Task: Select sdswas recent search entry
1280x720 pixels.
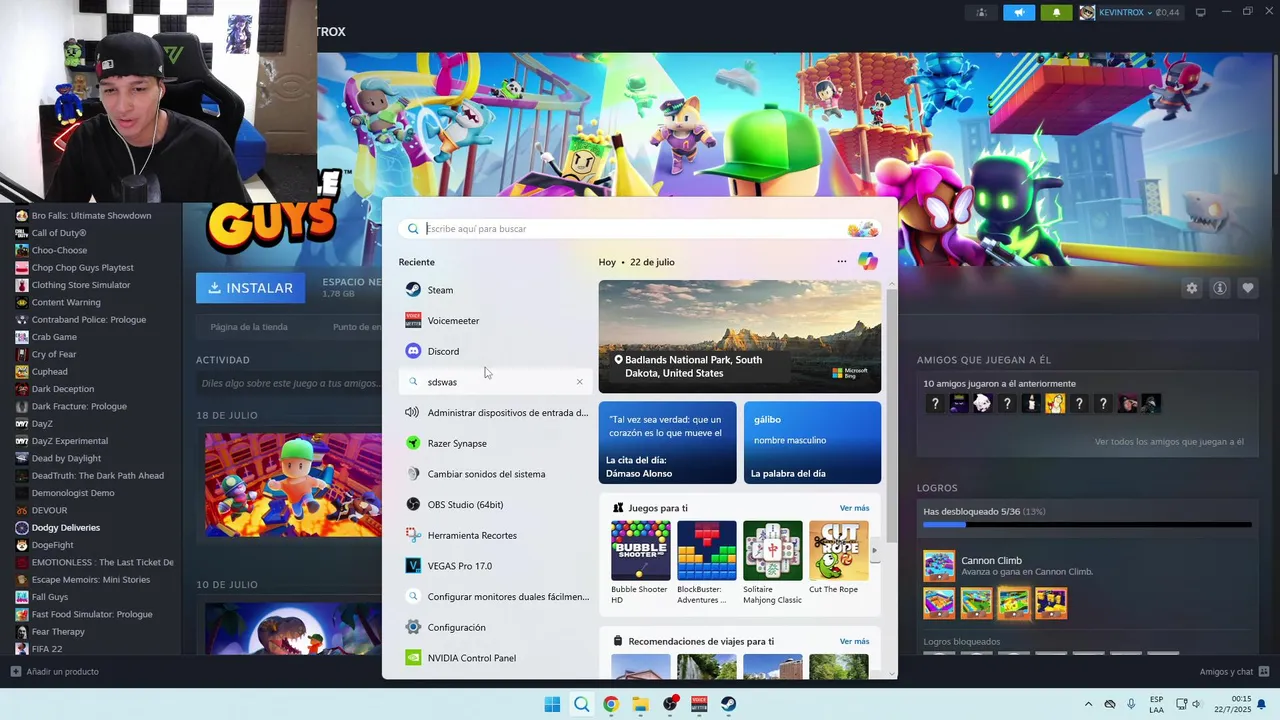Action: [495, 382]
